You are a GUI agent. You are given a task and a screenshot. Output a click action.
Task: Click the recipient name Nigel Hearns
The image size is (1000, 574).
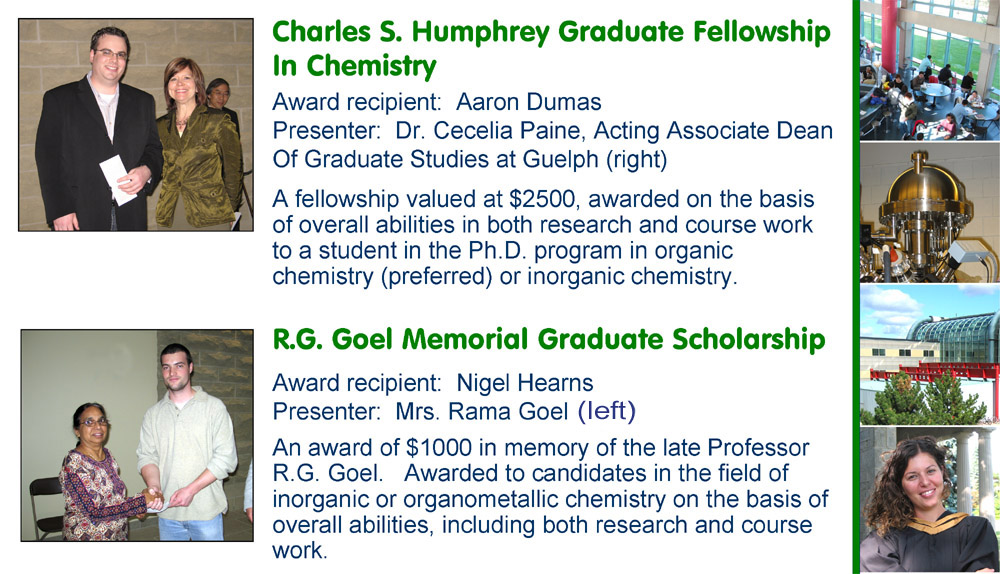point(525,383)
